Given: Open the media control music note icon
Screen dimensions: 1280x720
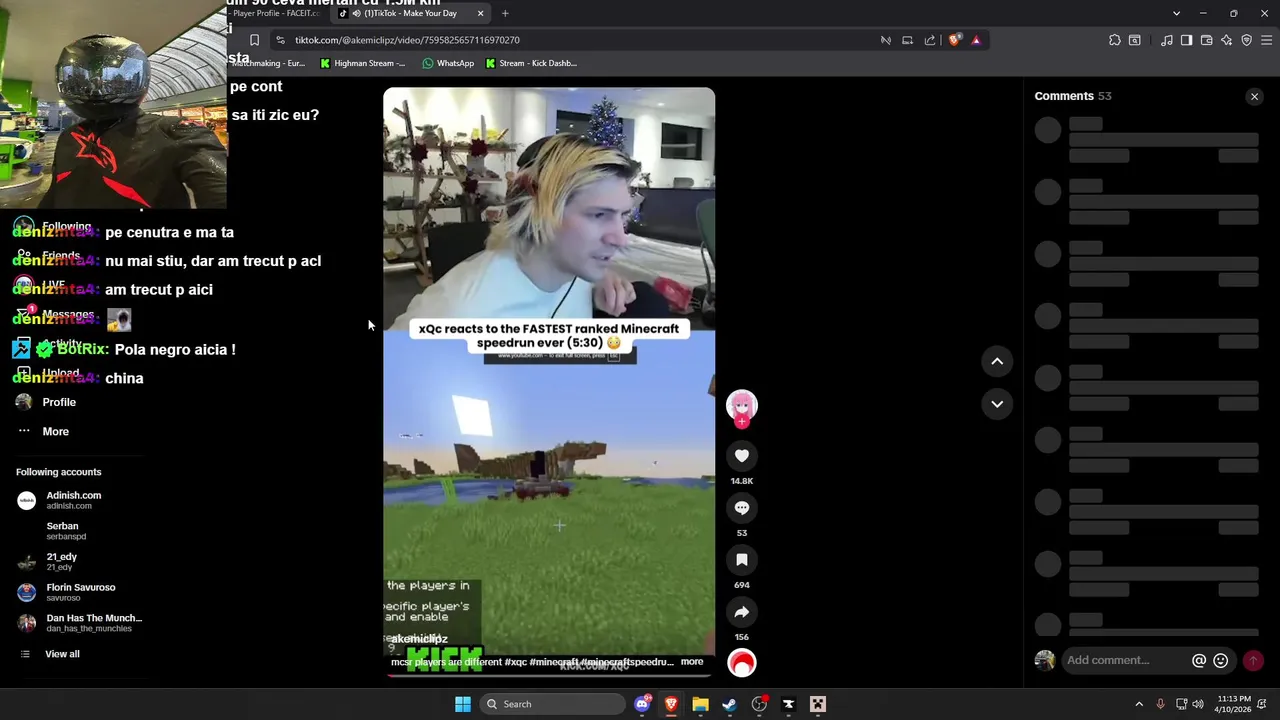Looking at the screenshot, I should point(1166,40).
